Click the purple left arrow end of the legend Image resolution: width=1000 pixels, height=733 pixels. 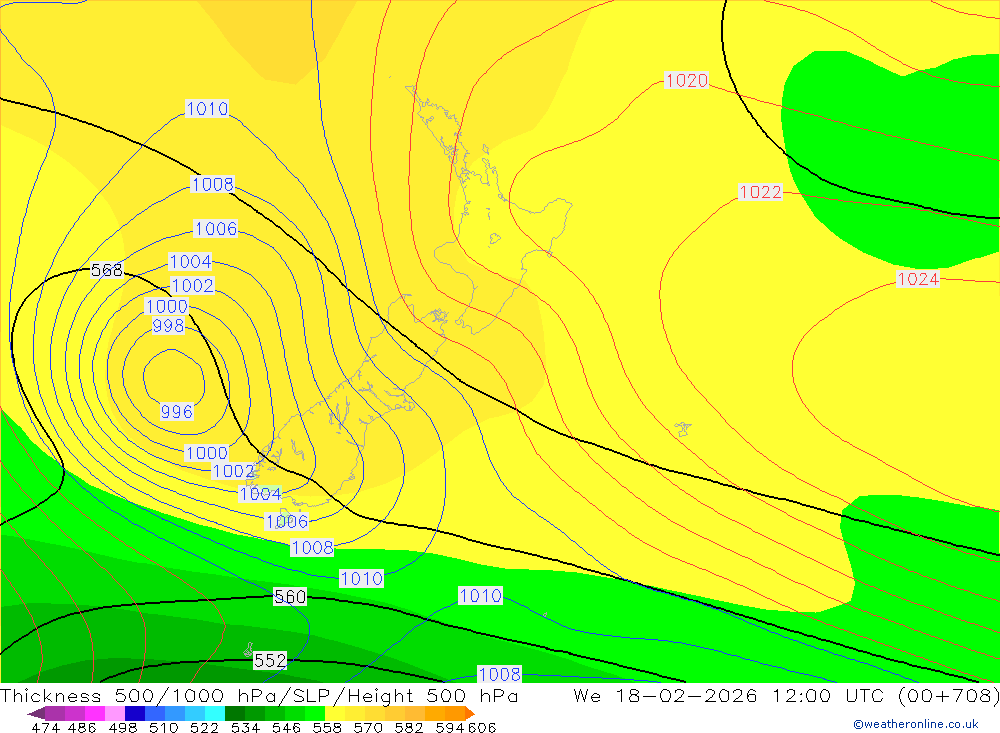tap(36, 713)
